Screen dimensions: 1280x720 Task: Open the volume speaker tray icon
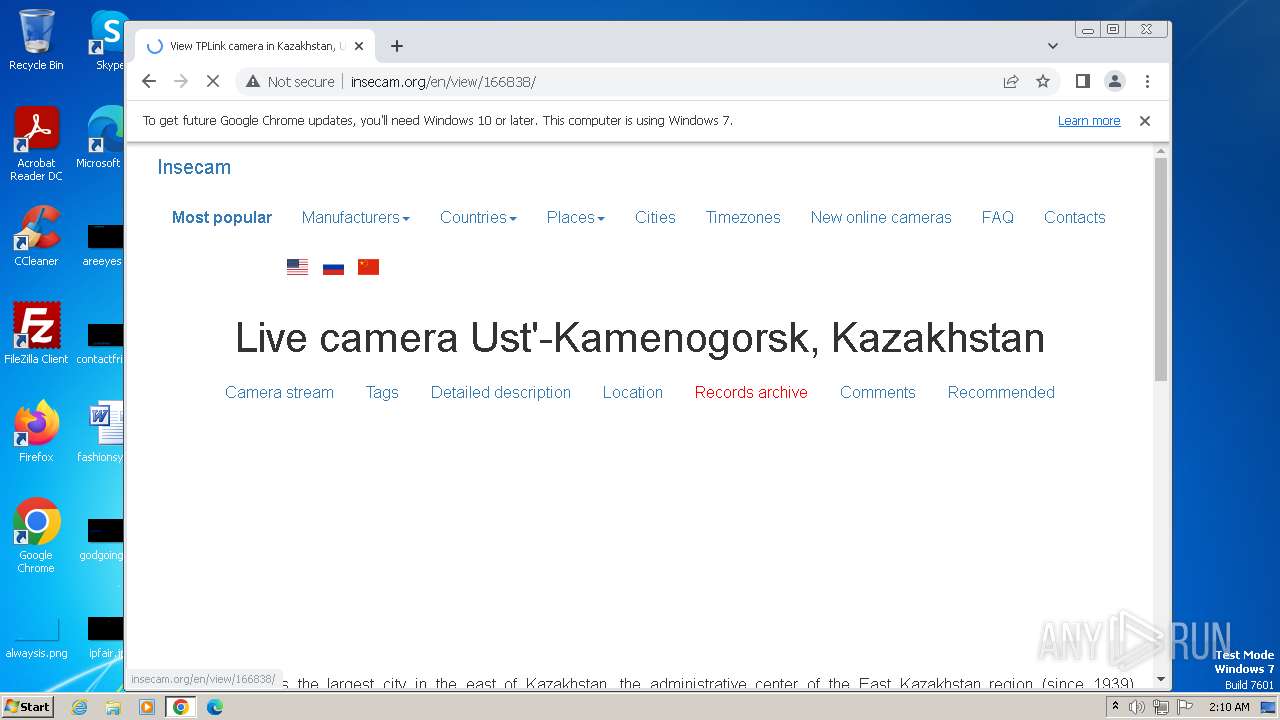tap(1137, 707)
